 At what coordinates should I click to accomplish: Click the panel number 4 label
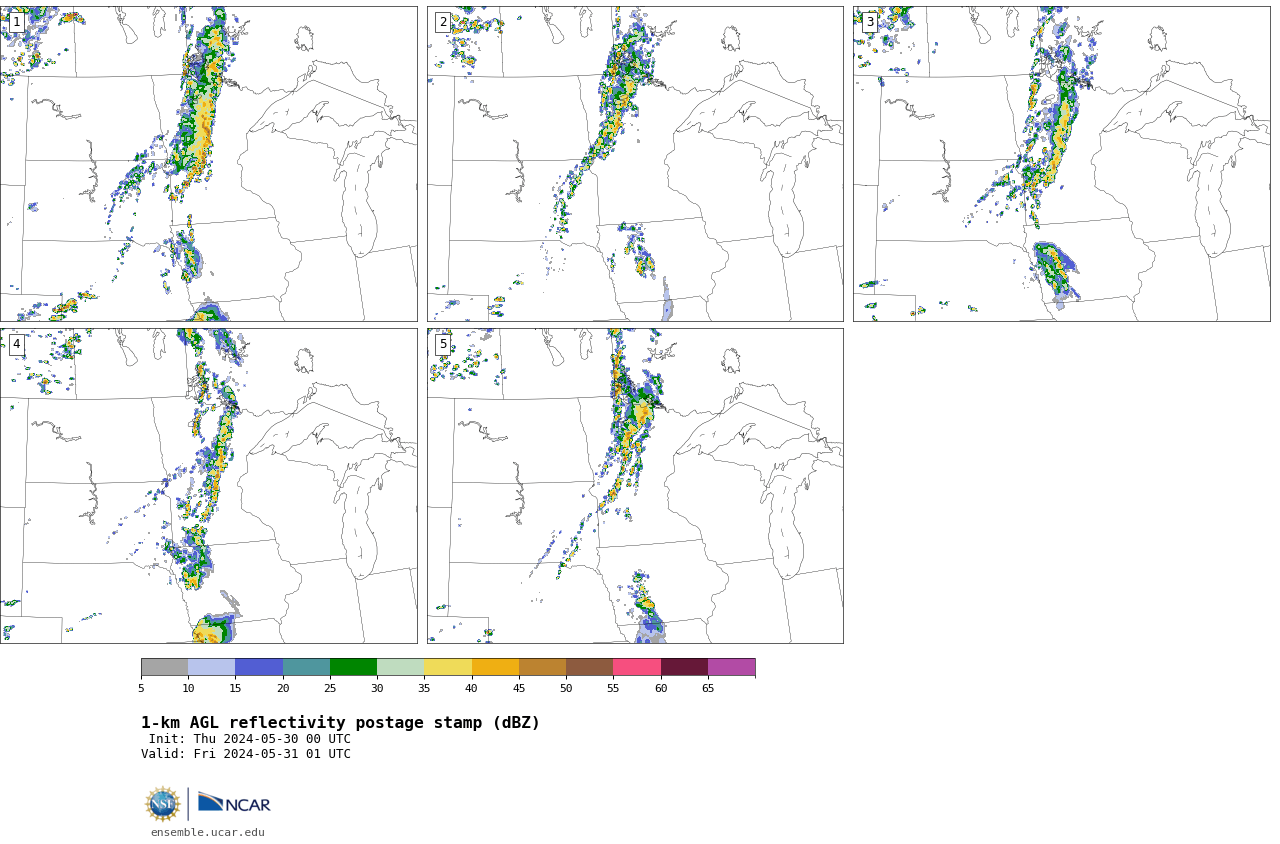pyautogui.click(x=16, y=344)
